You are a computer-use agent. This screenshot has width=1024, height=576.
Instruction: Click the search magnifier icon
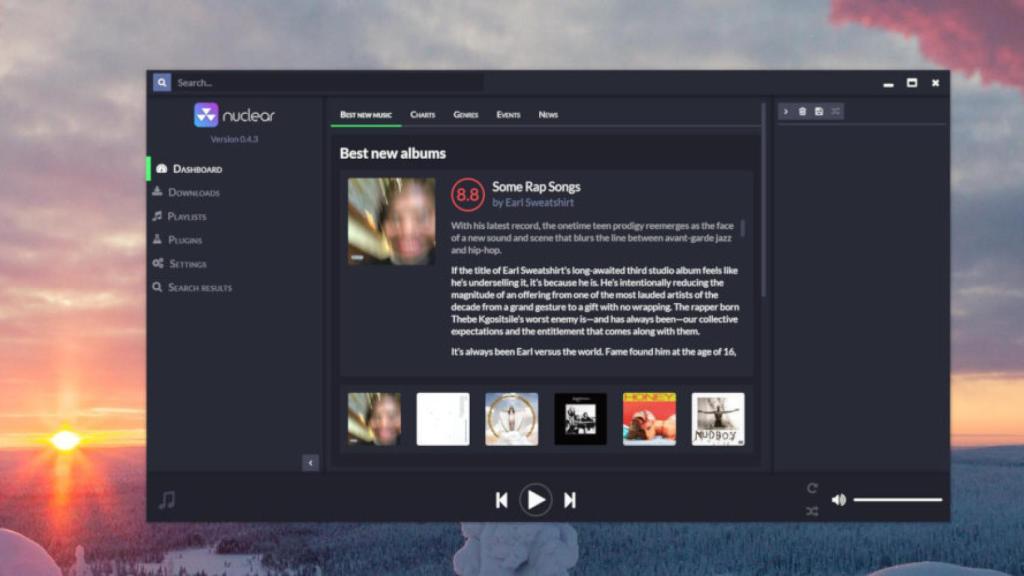point(161,83)
